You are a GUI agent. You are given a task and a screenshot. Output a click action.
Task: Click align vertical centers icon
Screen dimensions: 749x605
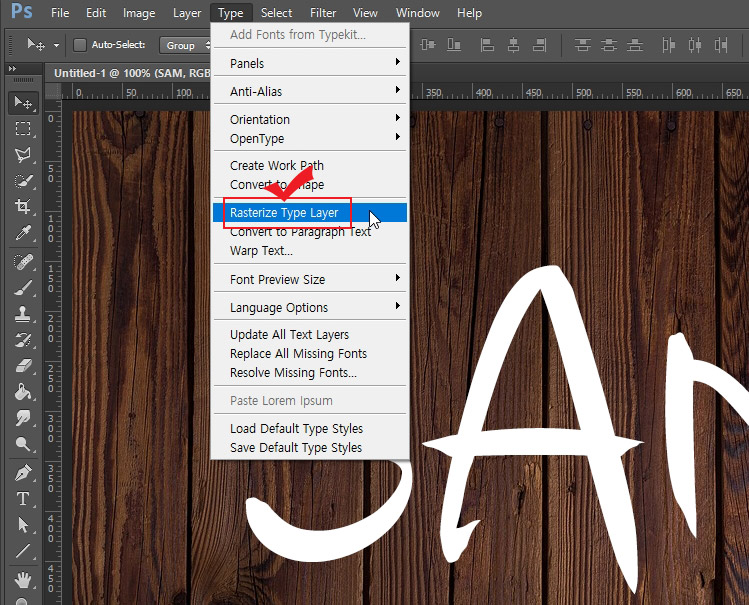pyautogui.click(x=428, y=45)
